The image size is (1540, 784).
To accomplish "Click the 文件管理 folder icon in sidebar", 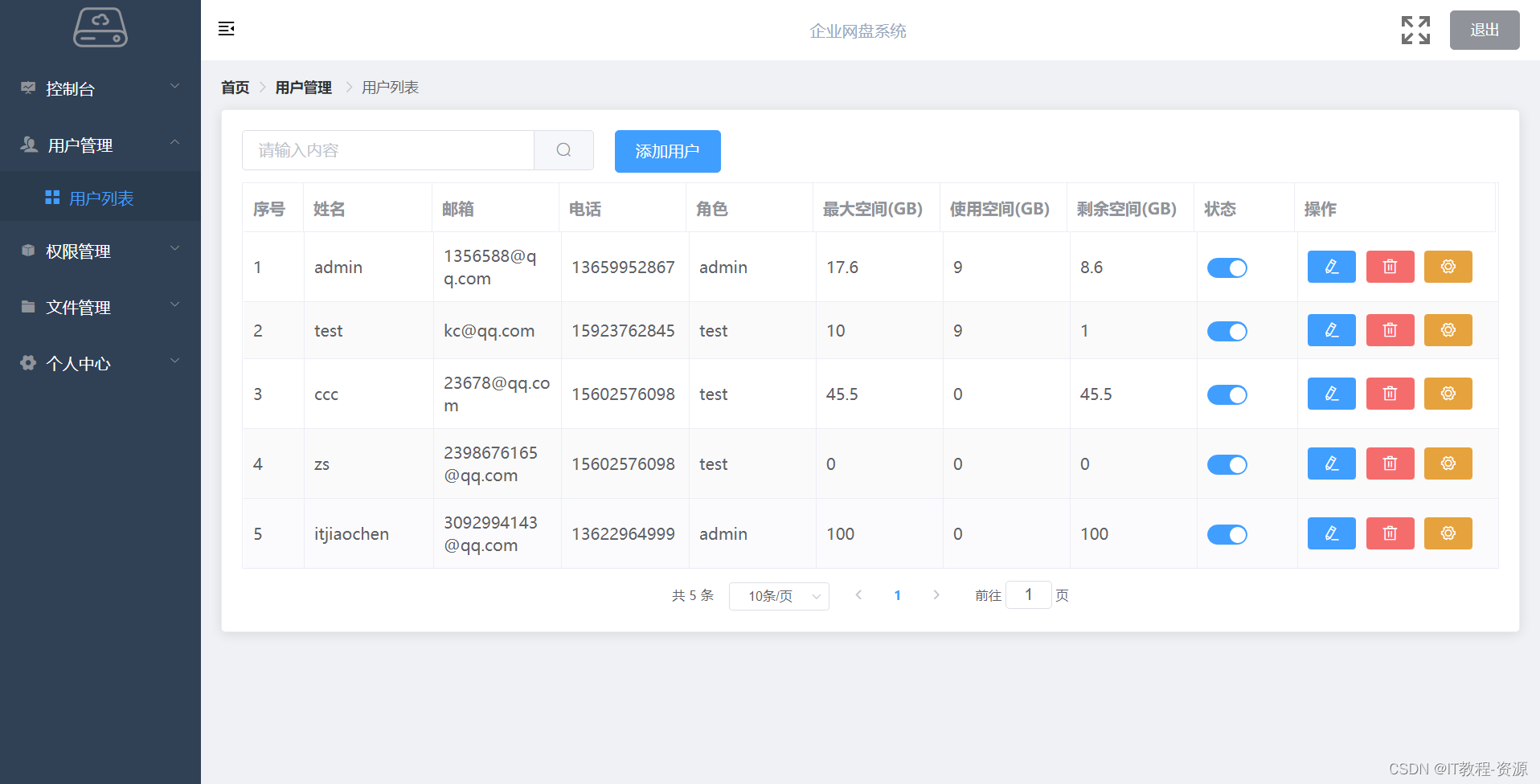I will tap(28, 307).
